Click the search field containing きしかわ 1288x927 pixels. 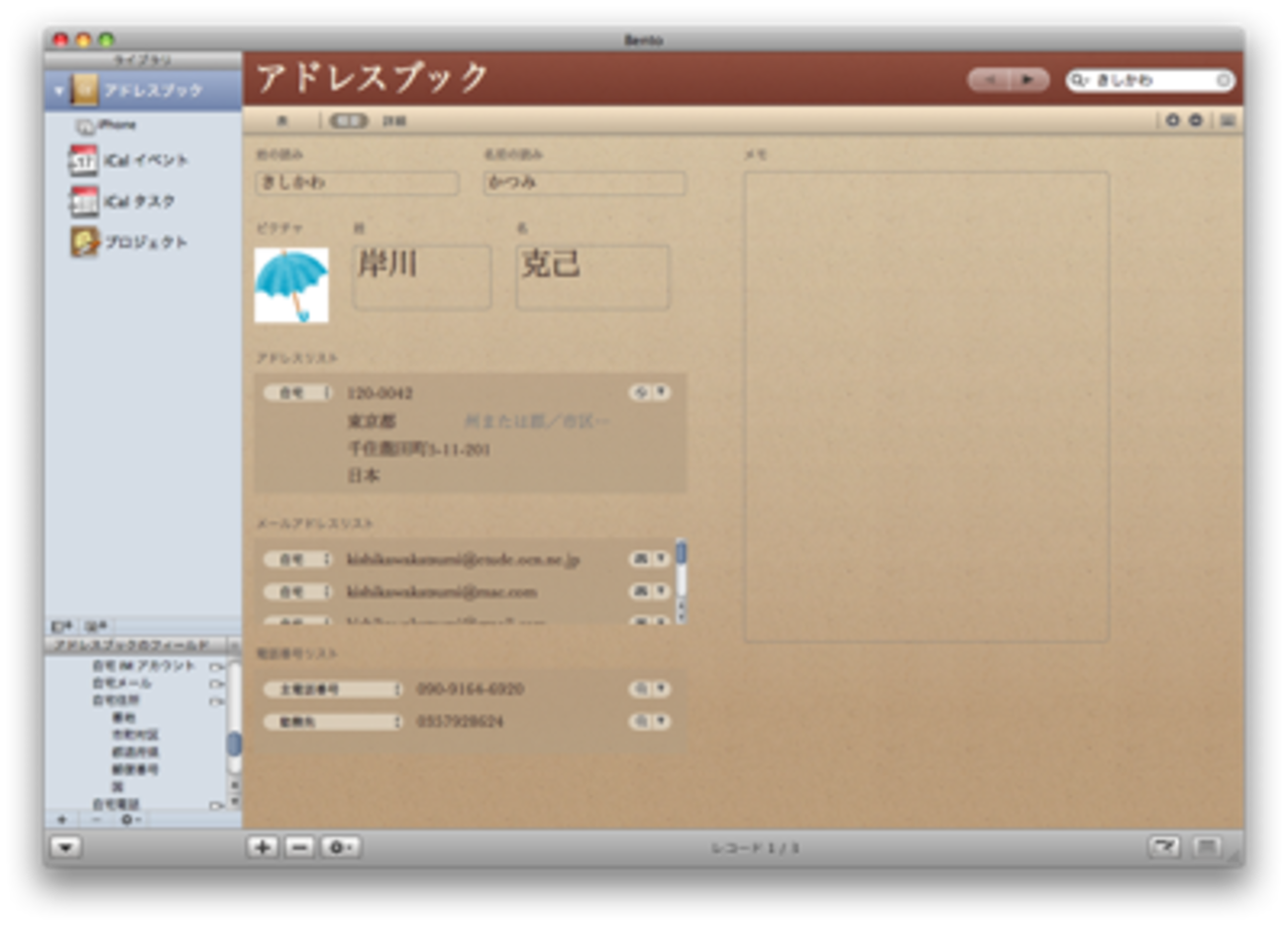[x=1150, y=80]
